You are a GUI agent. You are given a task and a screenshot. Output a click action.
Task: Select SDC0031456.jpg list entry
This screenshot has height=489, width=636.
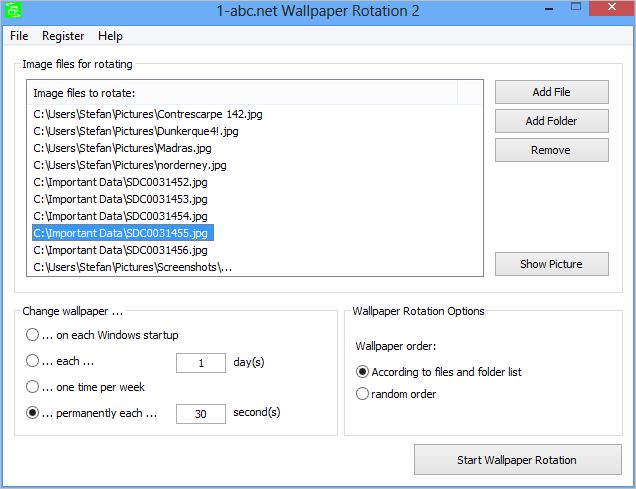click(x=120, y=250)
